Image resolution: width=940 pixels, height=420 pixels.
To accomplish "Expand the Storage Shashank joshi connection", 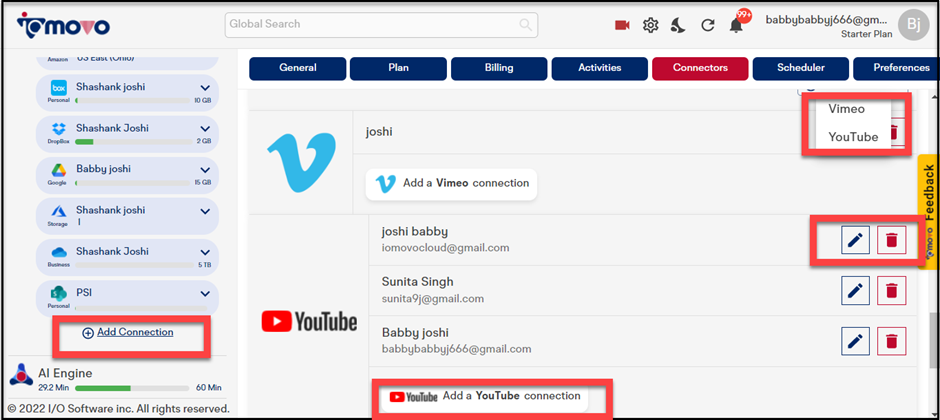I will [x=205, y=211].
